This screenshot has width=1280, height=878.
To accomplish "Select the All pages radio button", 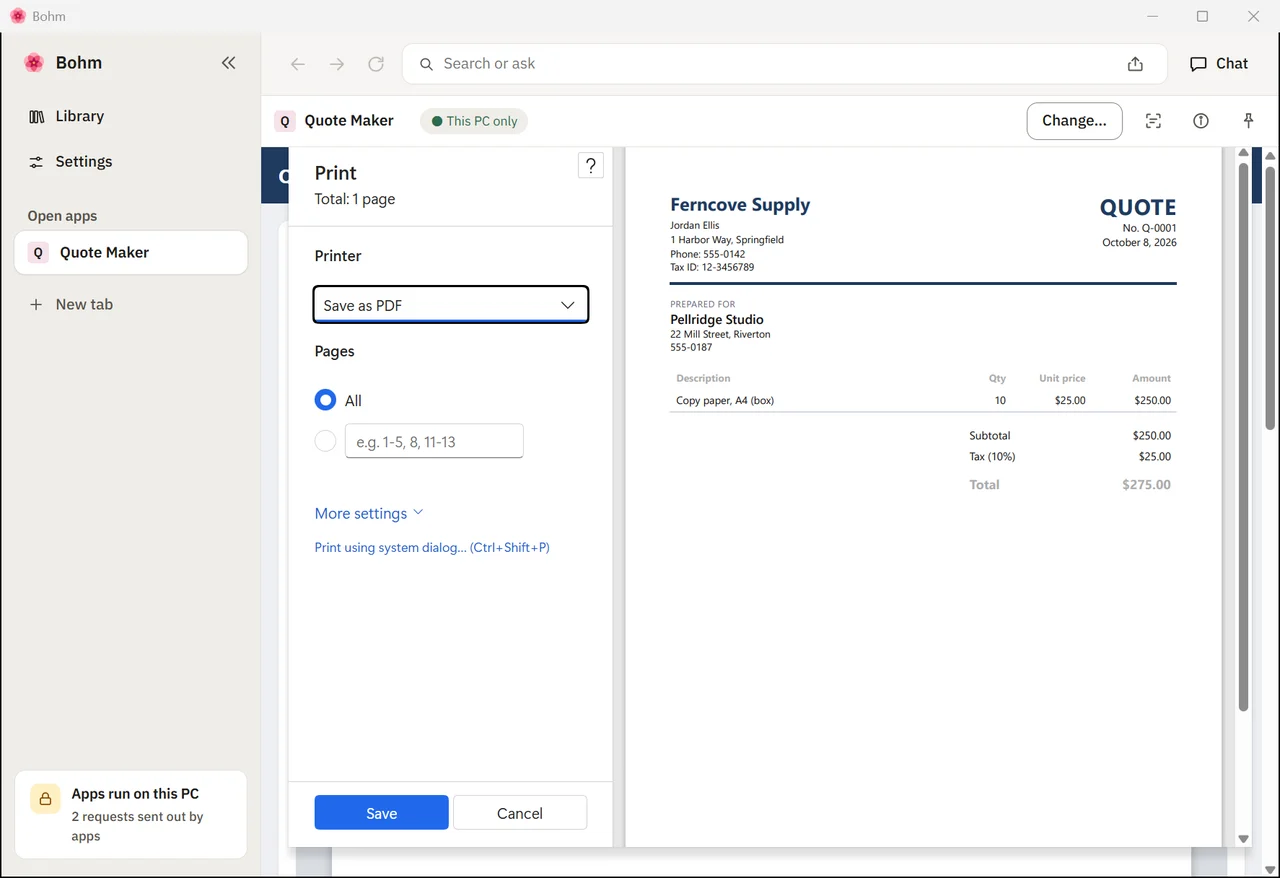I will [x=325, y=400].
